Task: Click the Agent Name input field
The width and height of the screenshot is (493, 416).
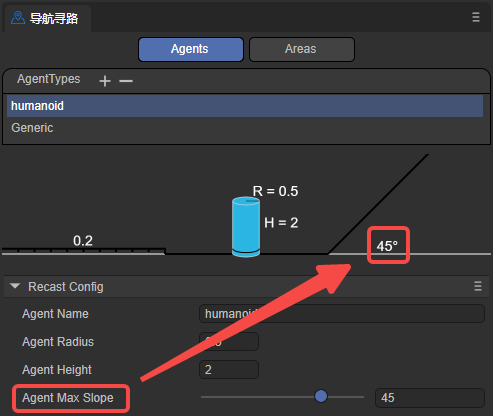Action: [342, 314]
